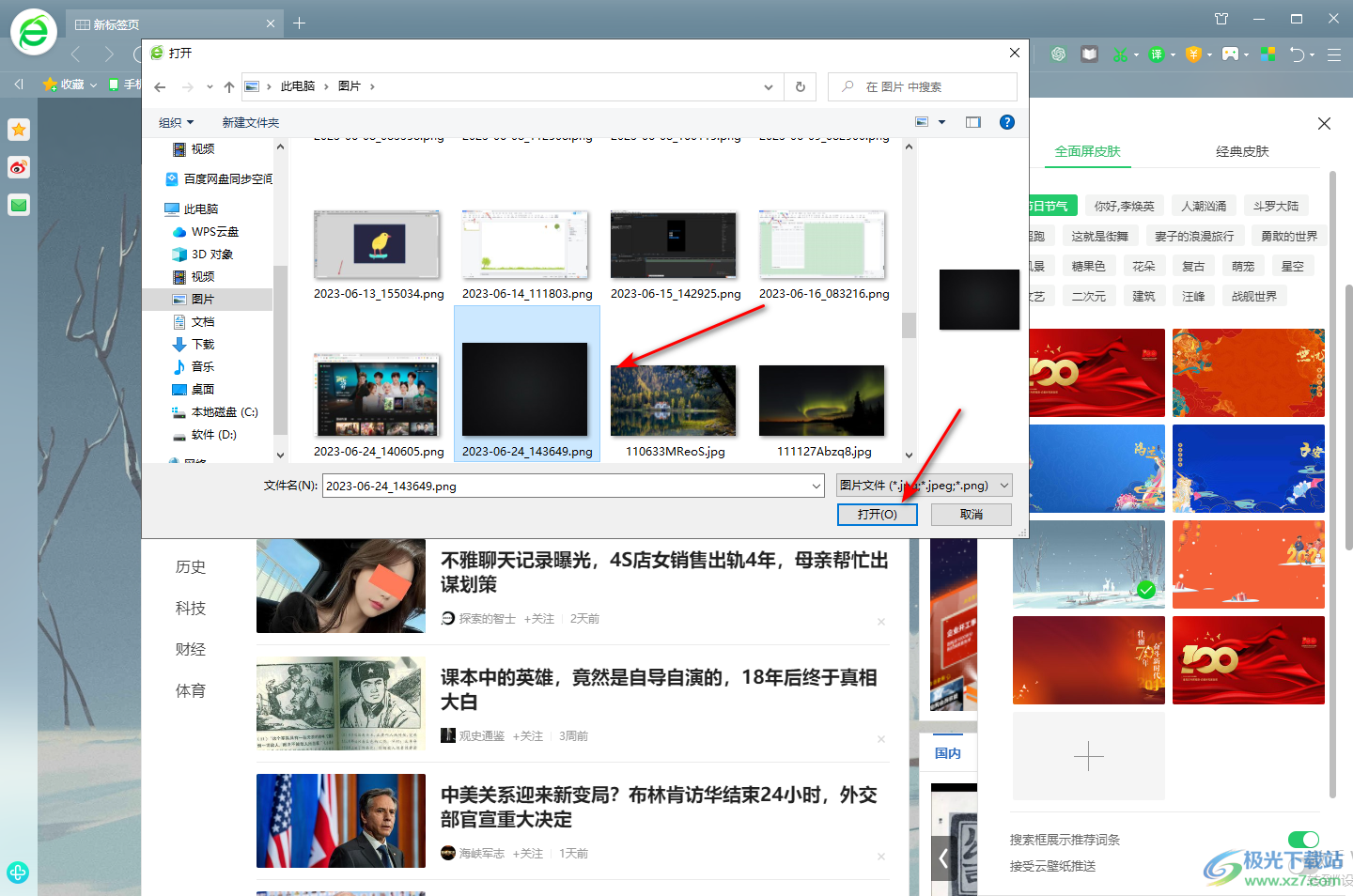The height and width of the screenshot is (896, 1353).
Task: Go up one folder level in the dialog
Action: click(229, 86)
